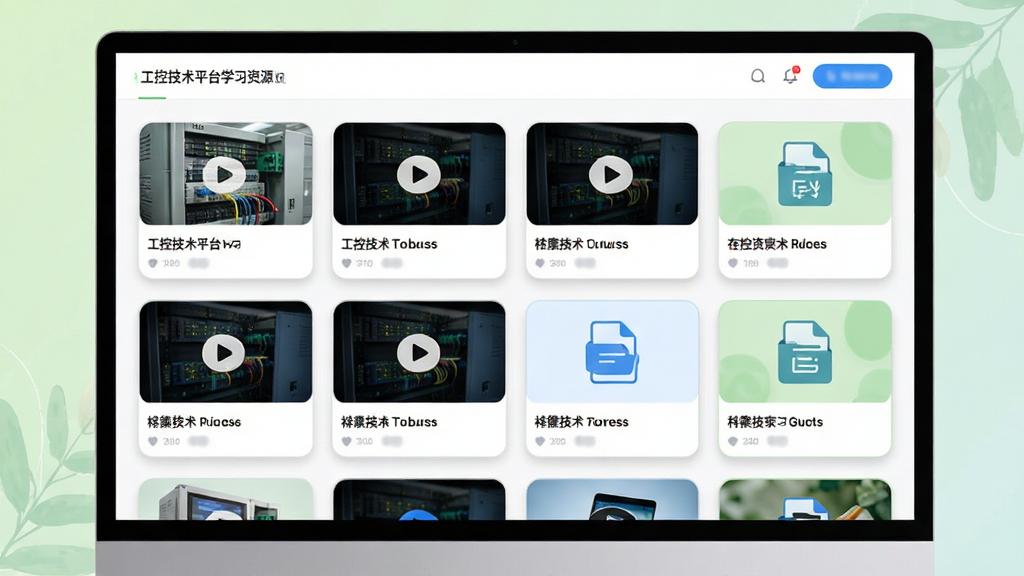Play the second-row Tobuss video
1024x576 pixels.
[419, 353]
